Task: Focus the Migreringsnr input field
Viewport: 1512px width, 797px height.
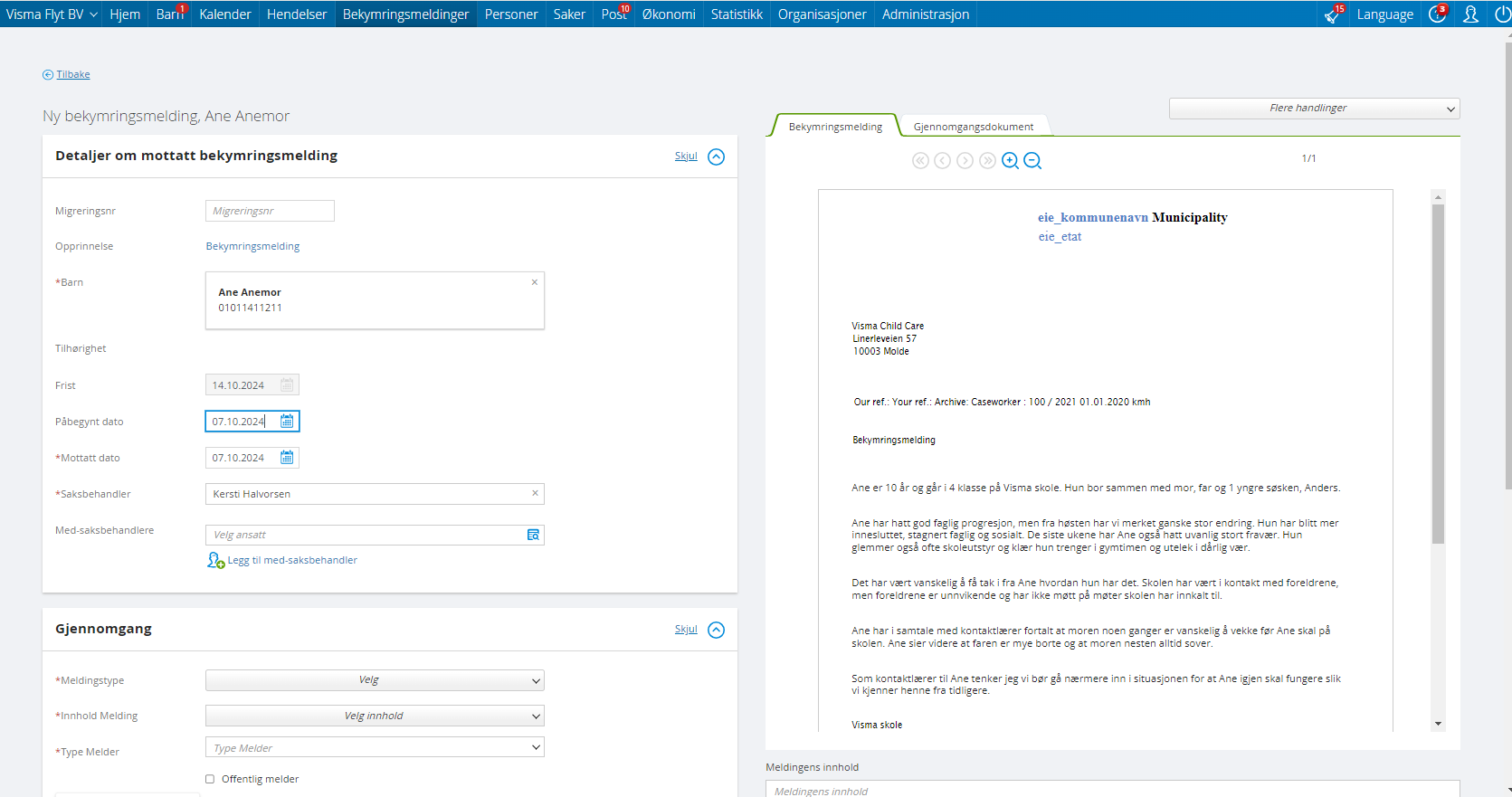Action: tap(270, 211)
